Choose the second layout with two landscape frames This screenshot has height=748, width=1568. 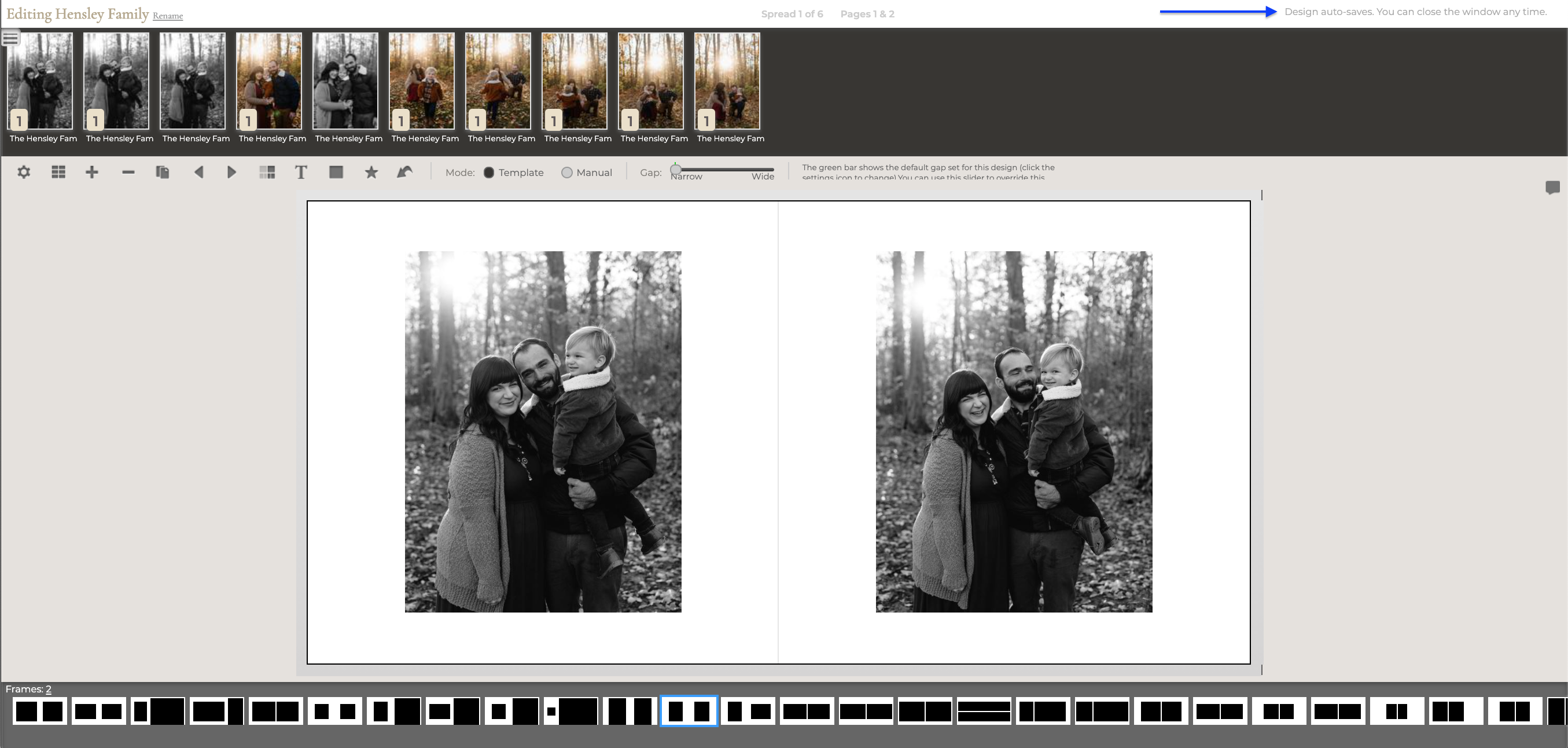tap(98, 711)
